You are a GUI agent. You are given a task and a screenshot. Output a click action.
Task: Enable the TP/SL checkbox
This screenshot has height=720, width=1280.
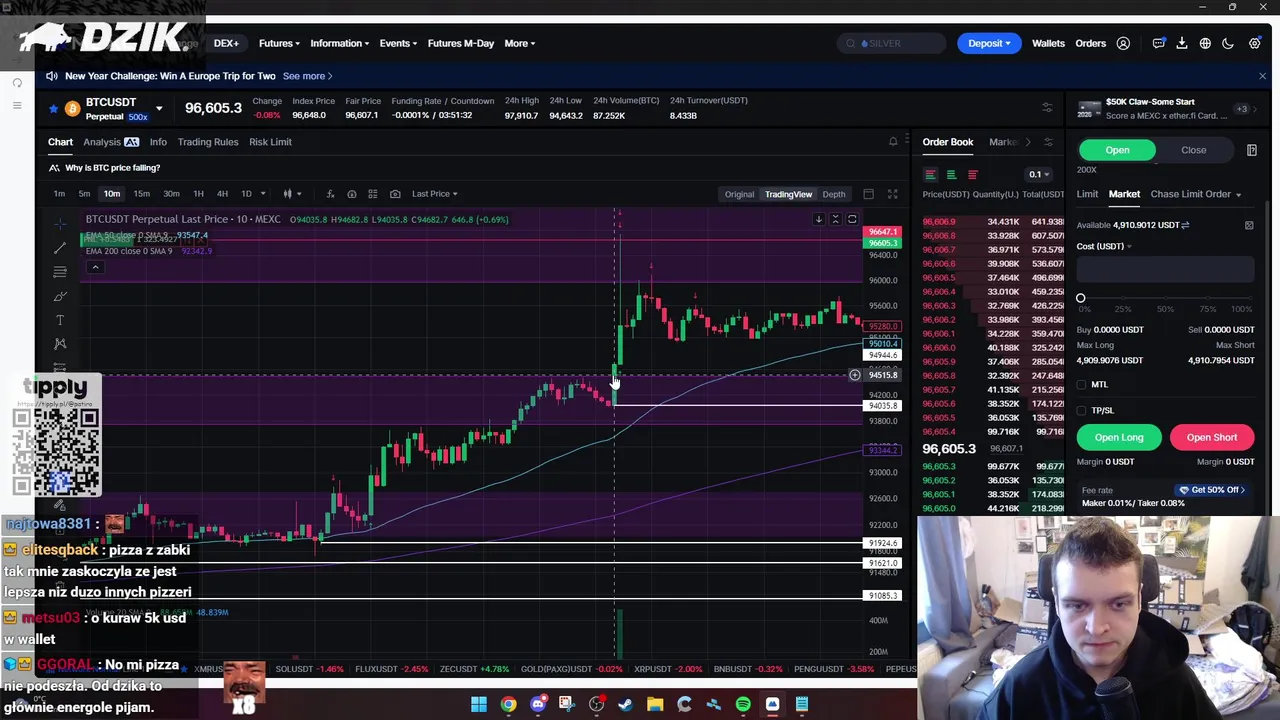1082,411
